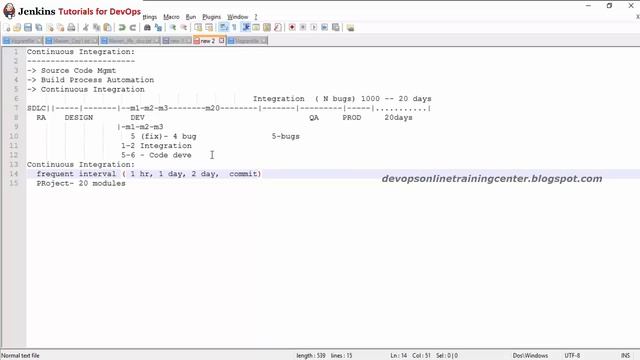Click the 'Ln : 14' status entry
Screen dimensions: 640x360
point(399,356)
